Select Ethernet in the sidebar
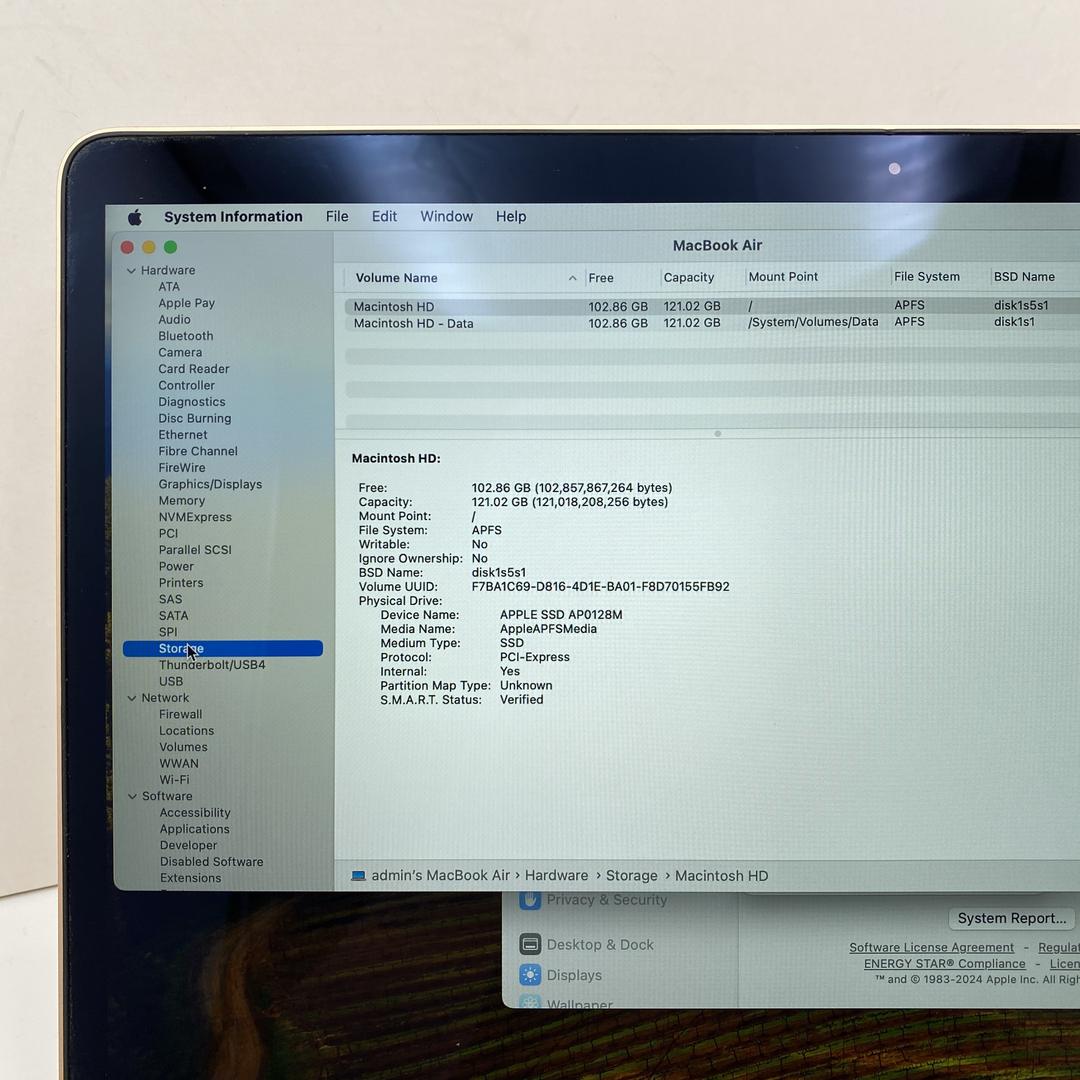This screenshot has height=1080, width=1080. (183, 435)
